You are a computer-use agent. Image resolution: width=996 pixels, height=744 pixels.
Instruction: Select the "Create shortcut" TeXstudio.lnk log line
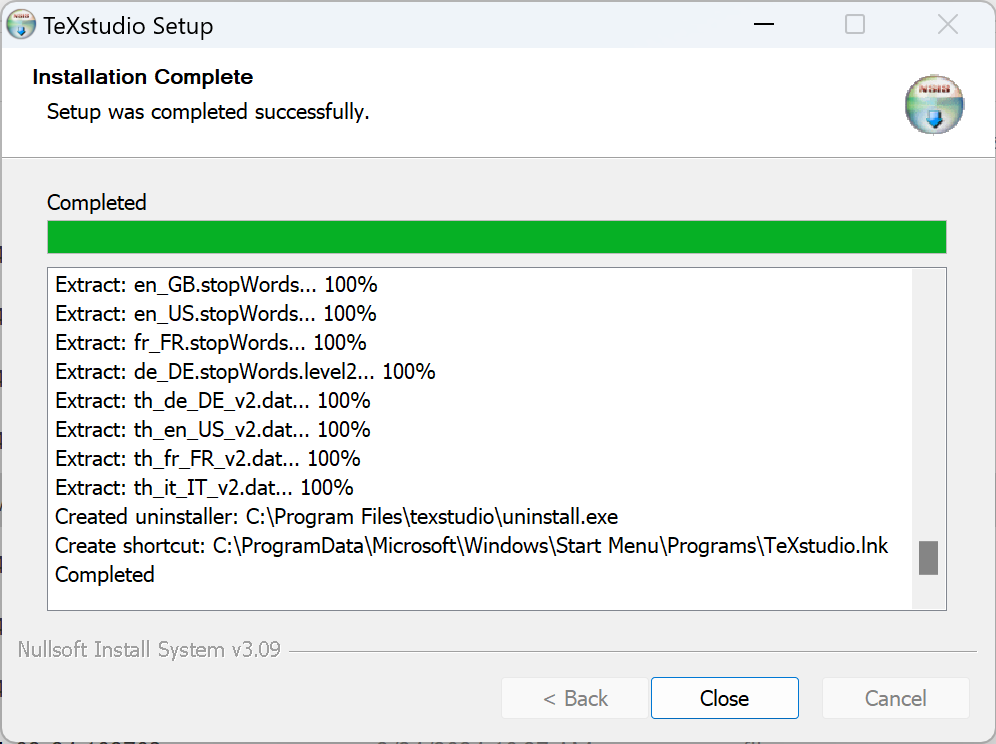click(x=471, y=546)
